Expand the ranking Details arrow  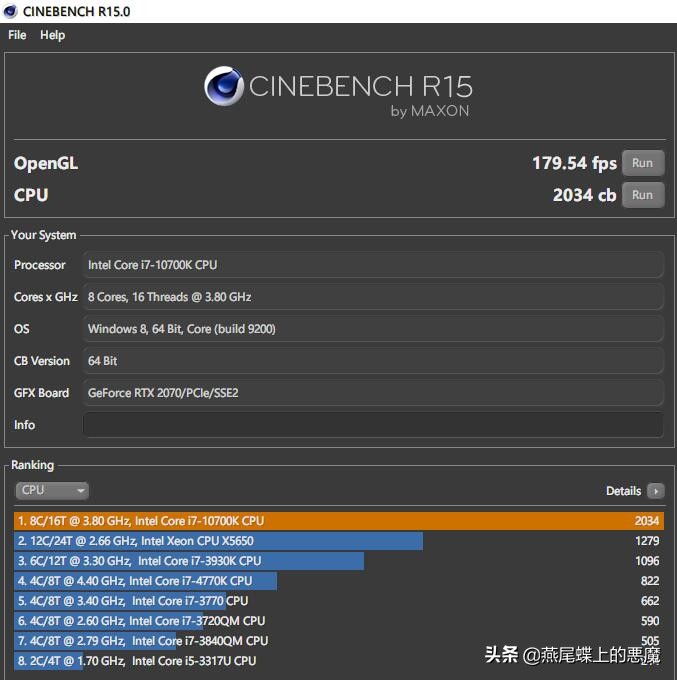pos(655,491)
